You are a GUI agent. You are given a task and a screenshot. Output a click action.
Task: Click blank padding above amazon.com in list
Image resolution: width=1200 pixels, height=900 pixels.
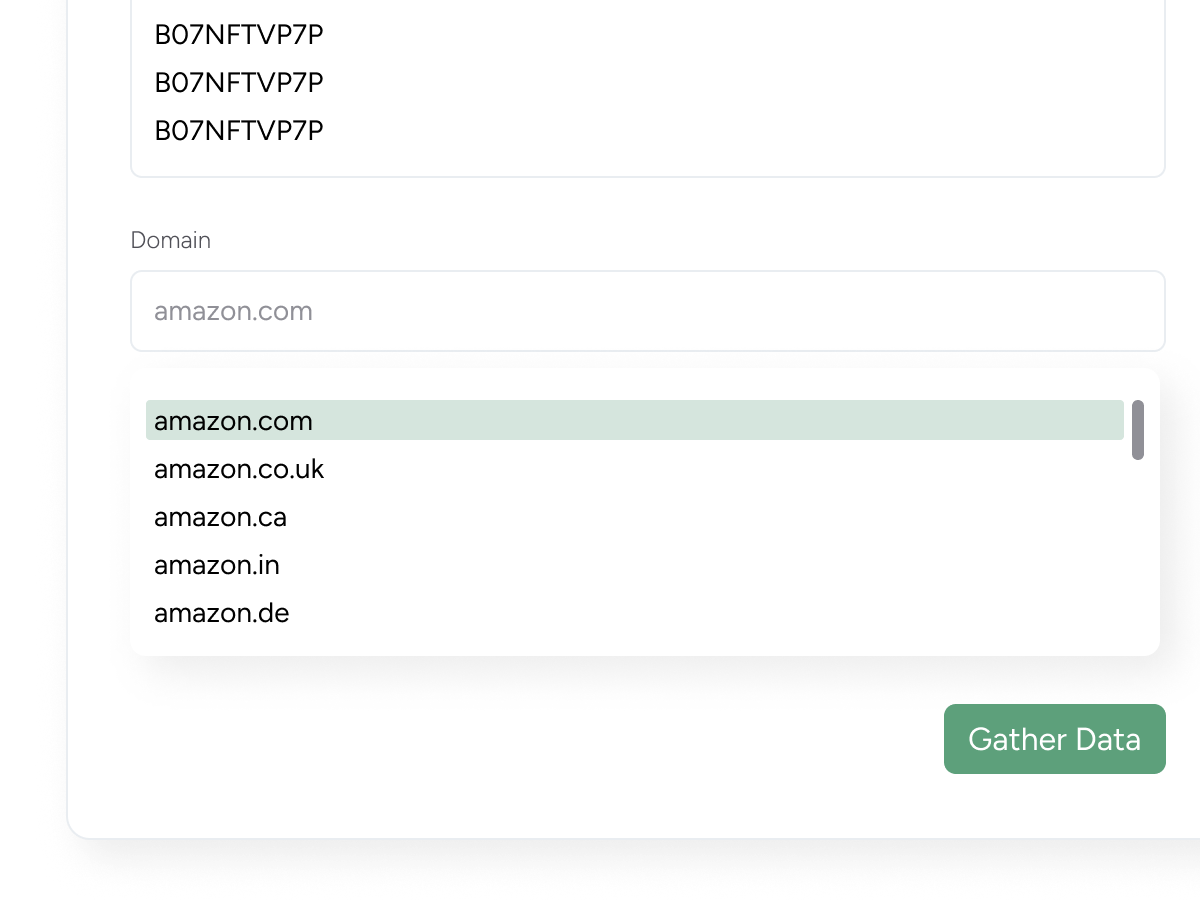coord(640,385)
